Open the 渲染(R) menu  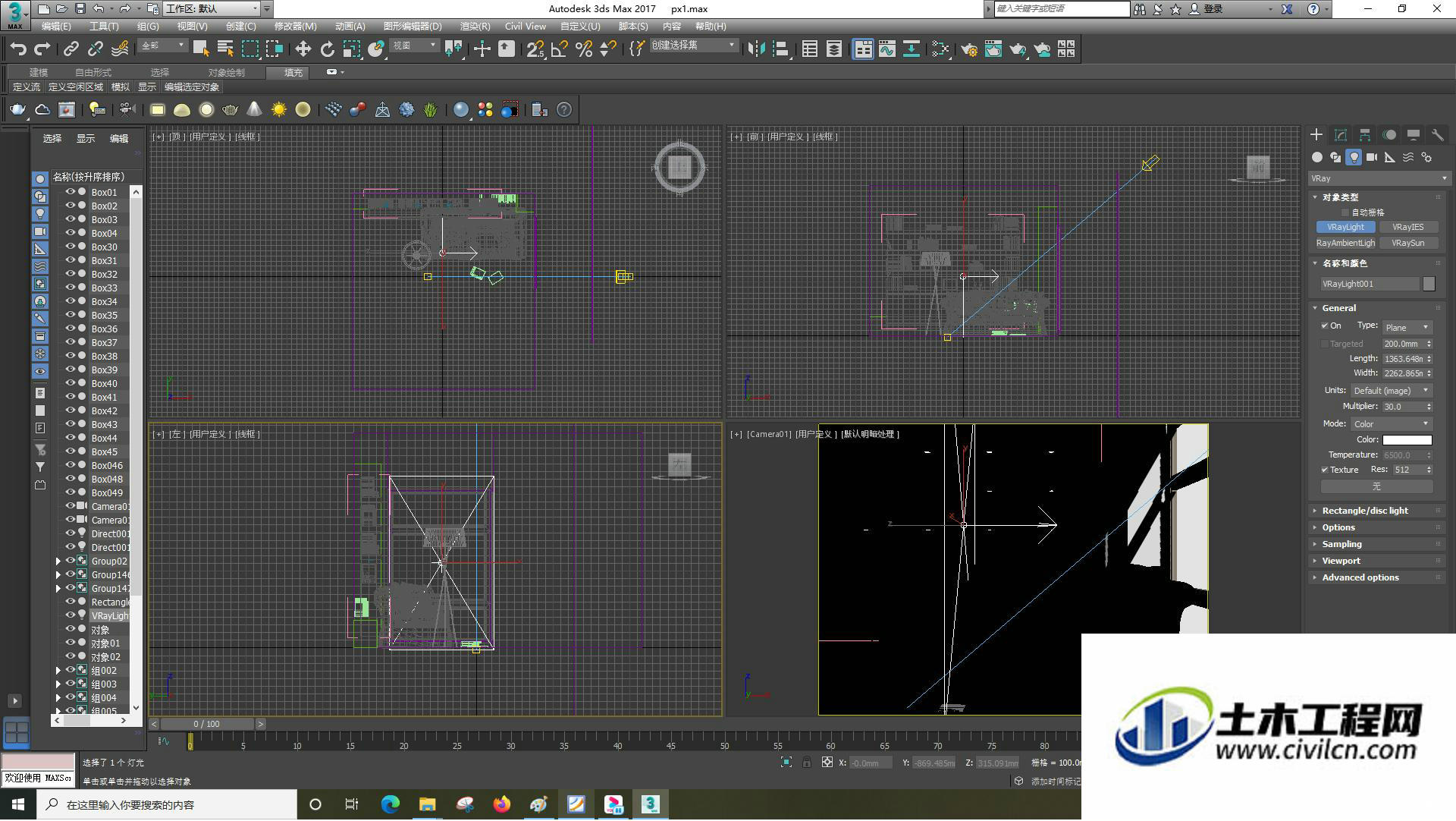[475, 27]
